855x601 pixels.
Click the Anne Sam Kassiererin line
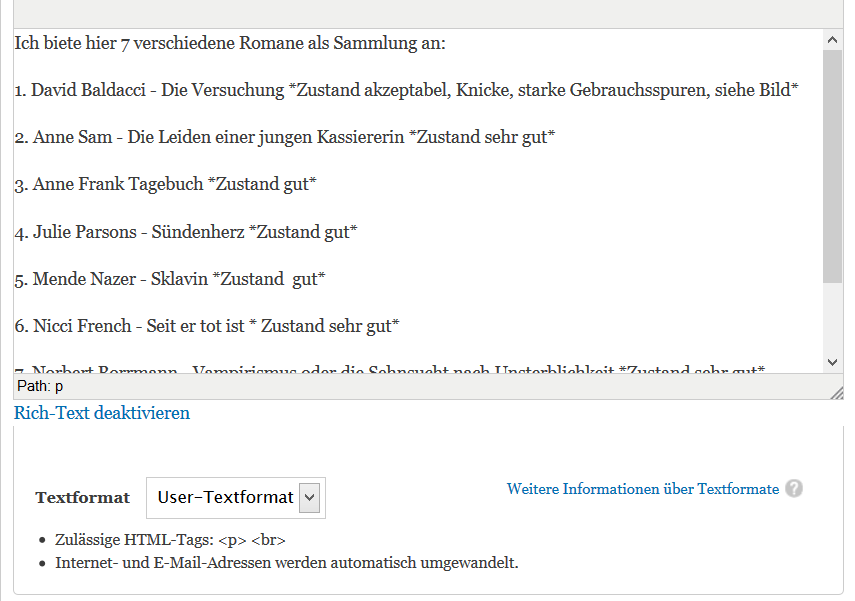coord(284,137)
